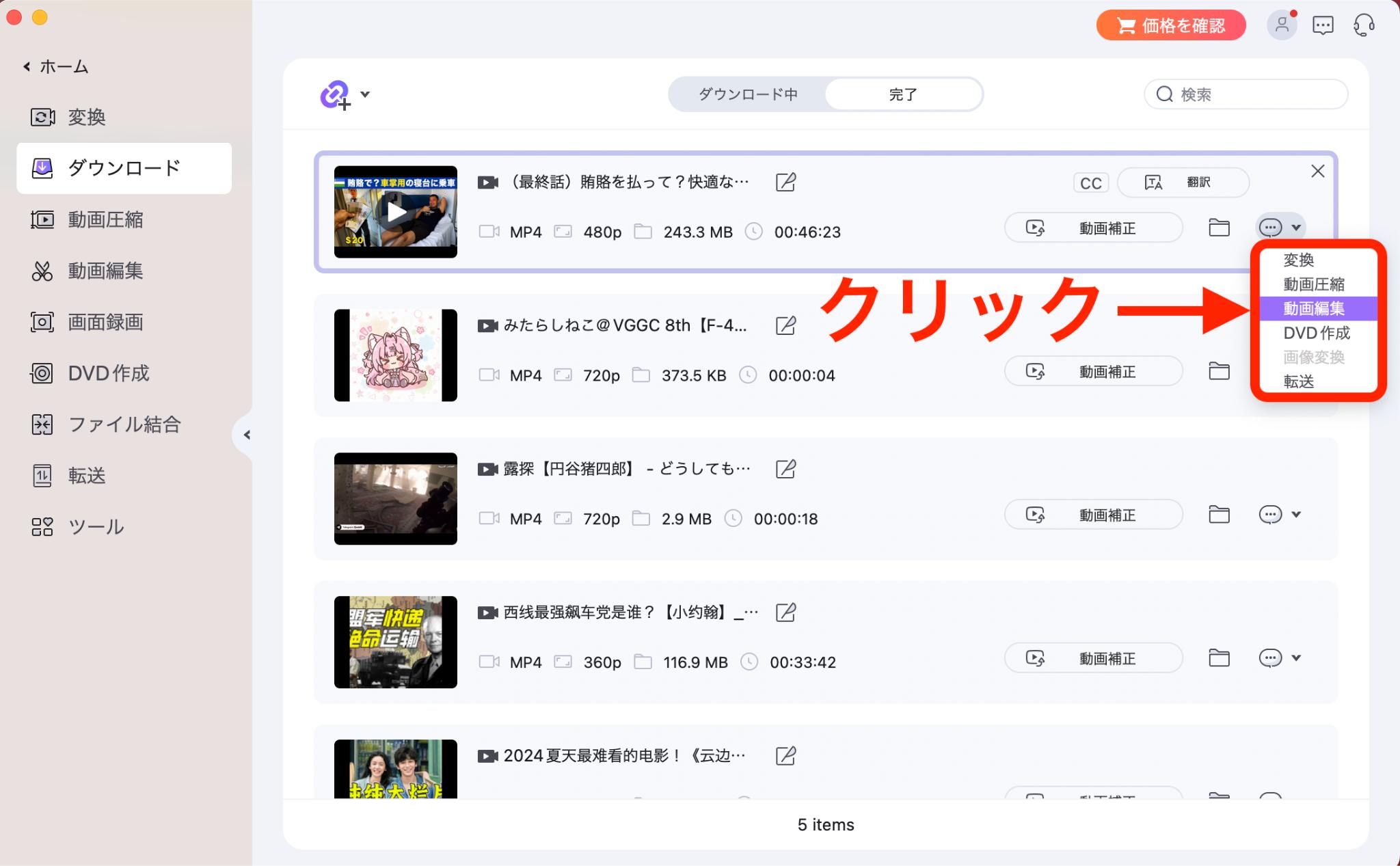The width and height of the screenshot is (1400, 866).
Task: Rename the 露探 video with edit icon
Action: [x=785, y=469]
